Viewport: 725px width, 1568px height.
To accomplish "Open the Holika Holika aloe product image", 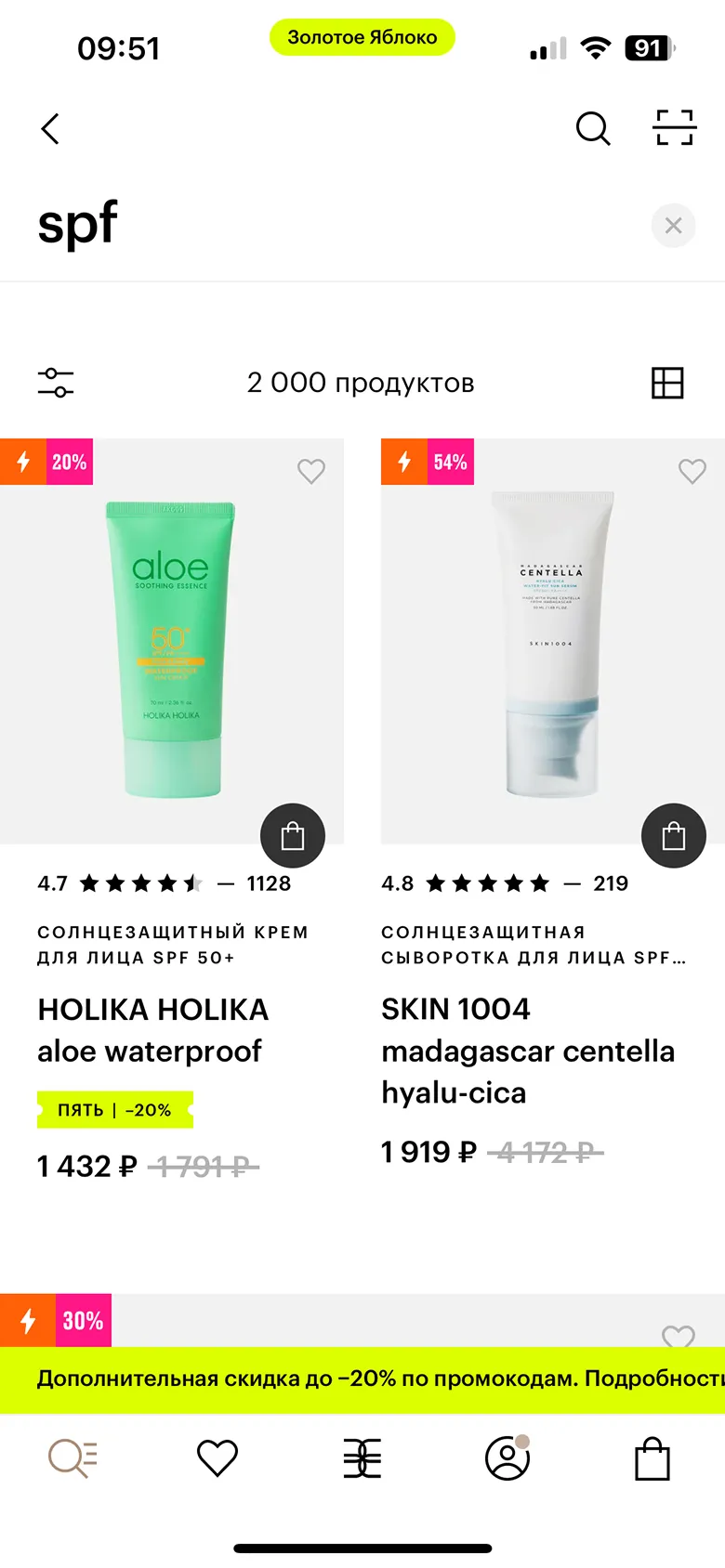I will pos(172,648).
